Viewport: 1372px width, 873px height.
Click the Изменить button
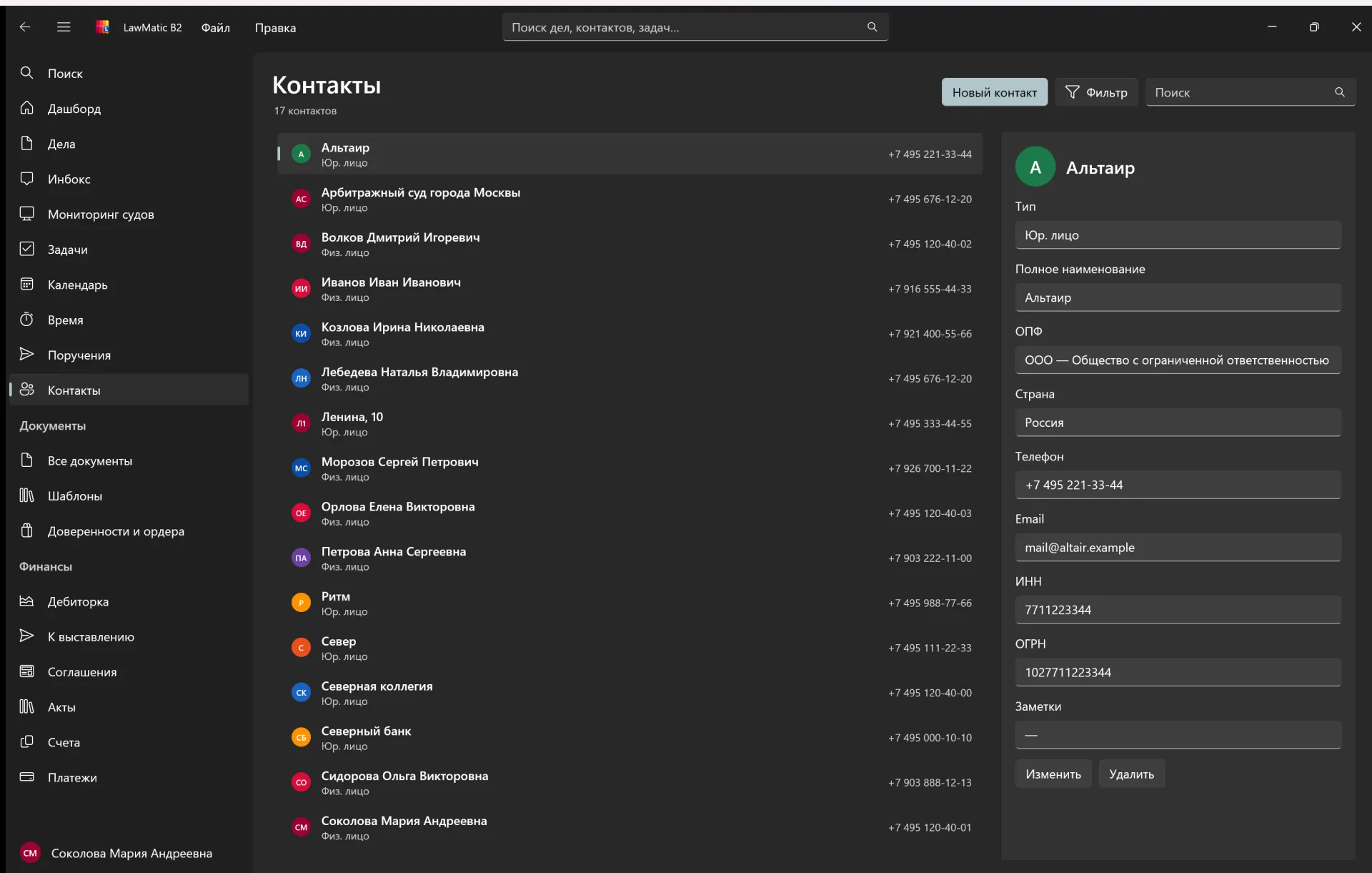pos(1053,774)
